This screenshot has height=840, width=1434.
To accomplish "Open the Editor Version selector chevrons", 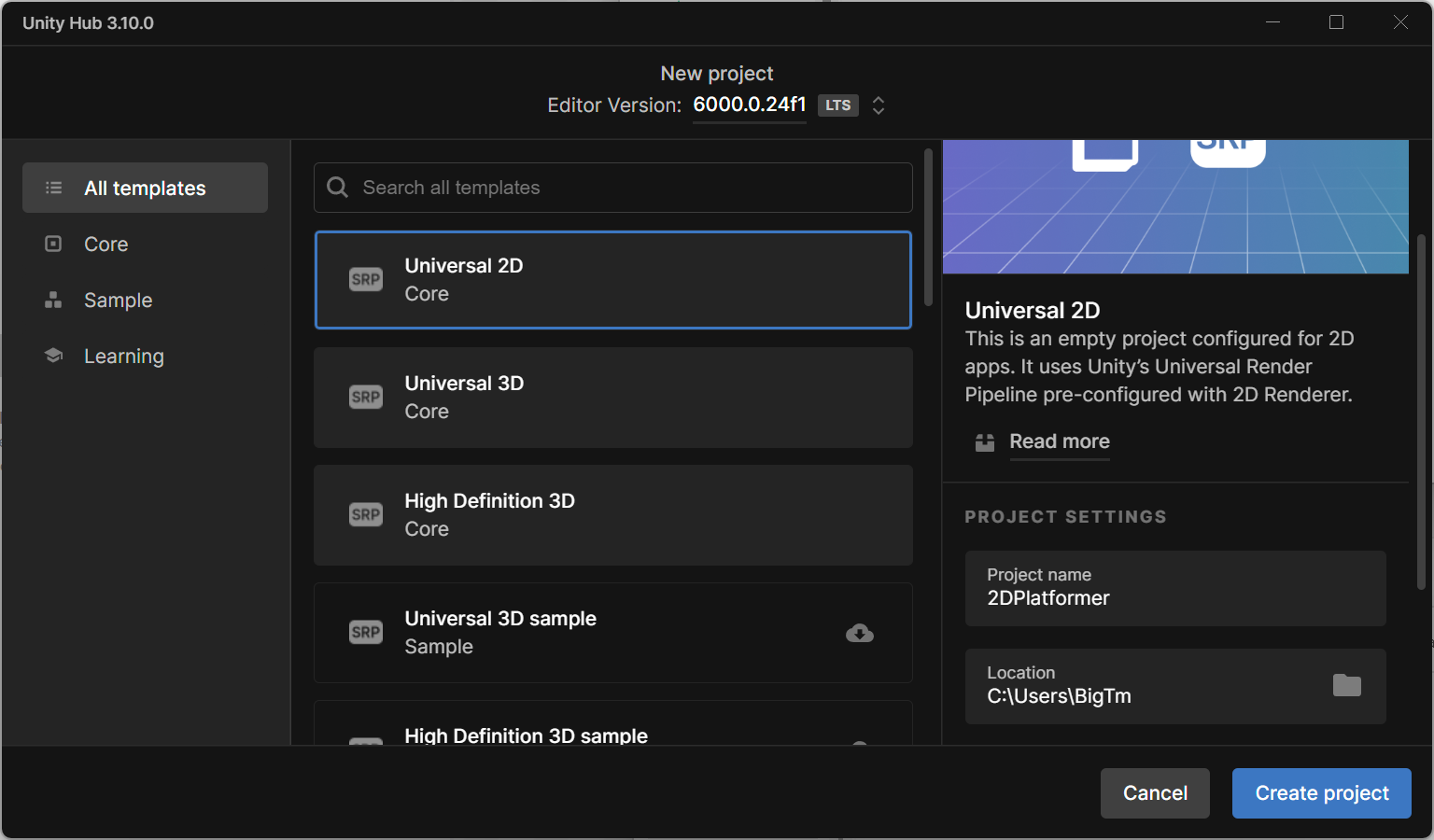I will 879,105.
